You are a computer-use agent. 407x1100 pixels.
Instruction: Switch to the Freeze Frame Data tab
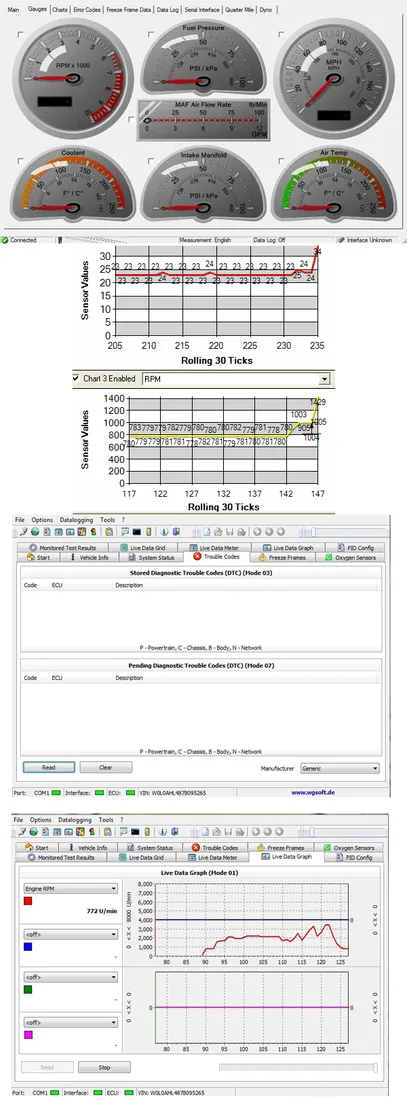128,10
